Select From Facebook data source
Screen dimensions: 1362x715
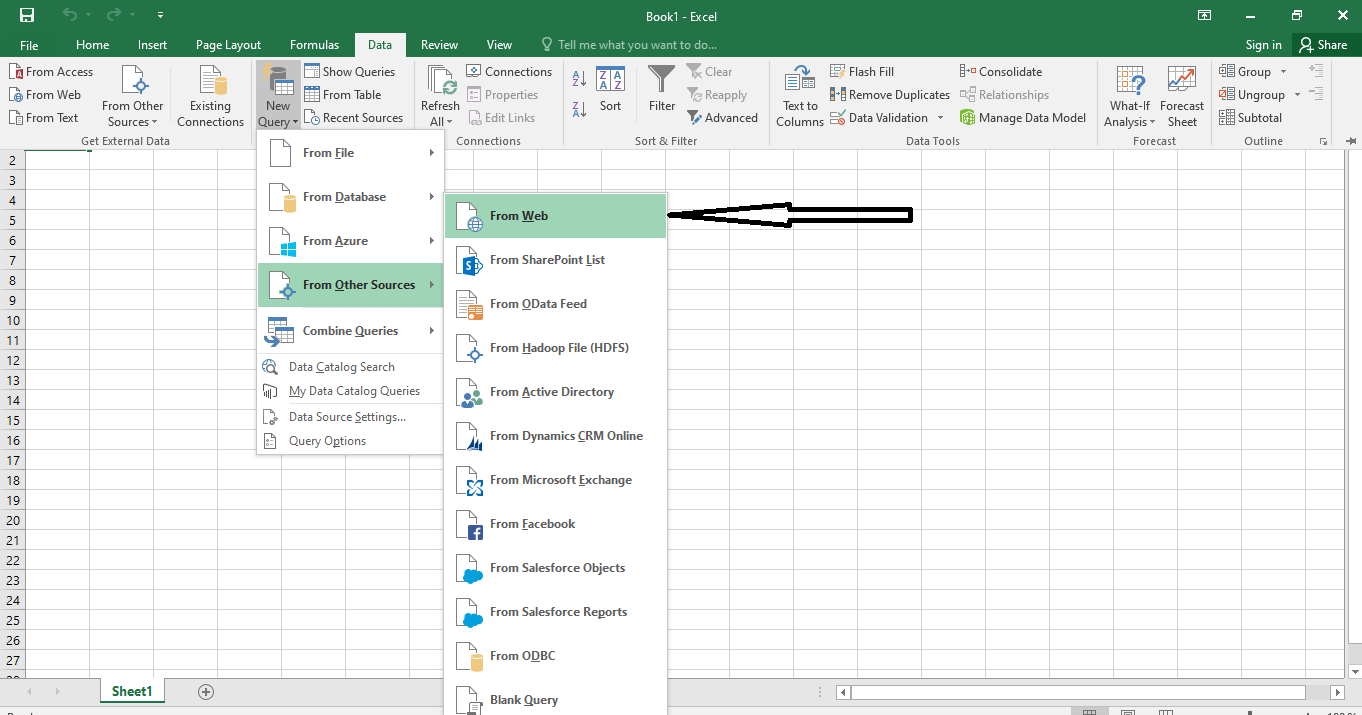532,523
